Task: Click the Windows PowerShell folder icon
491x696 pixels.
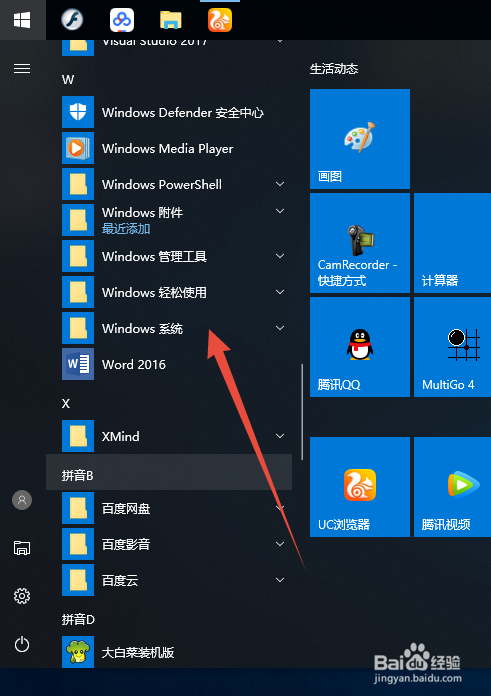Action: point(78,184)
